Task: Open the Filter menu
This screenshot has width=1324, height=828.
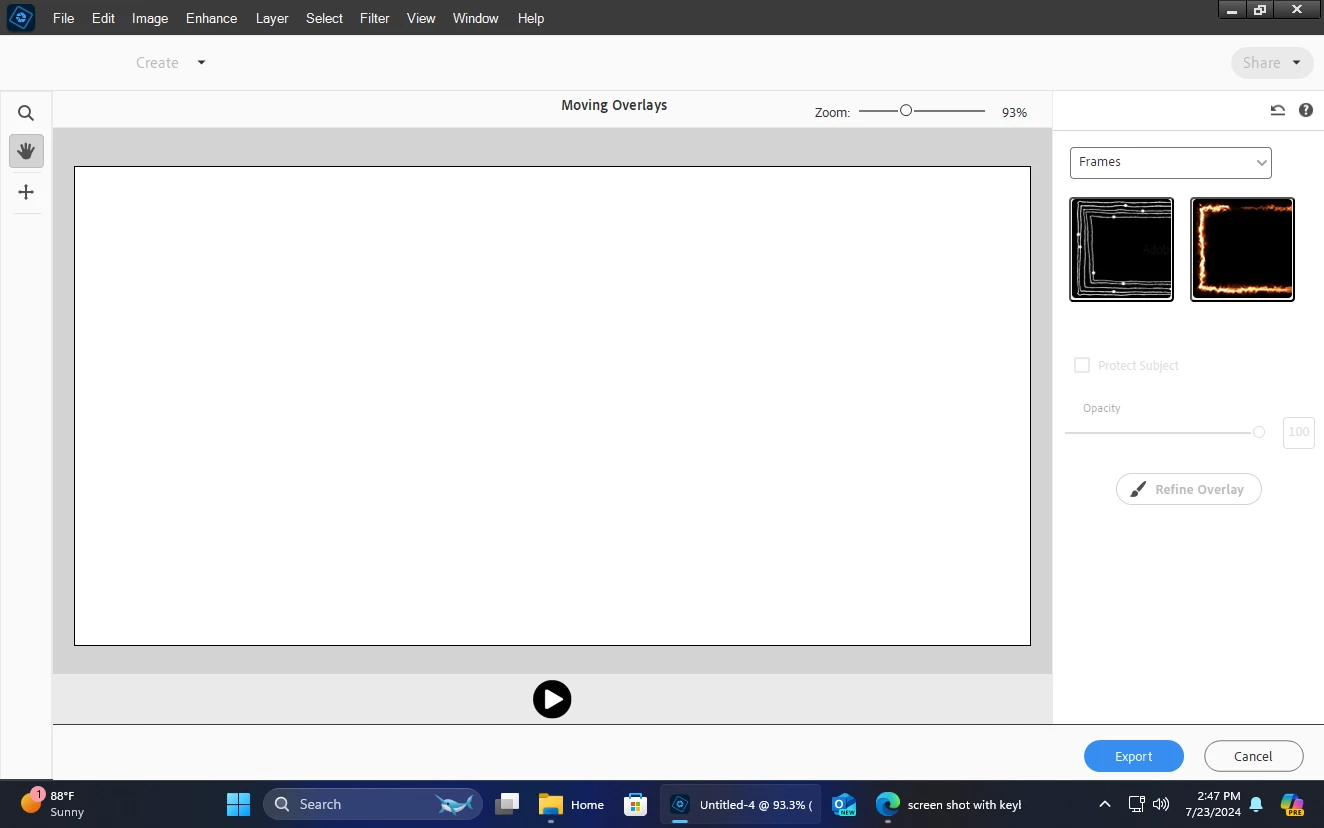Action: tap(375, 18)
